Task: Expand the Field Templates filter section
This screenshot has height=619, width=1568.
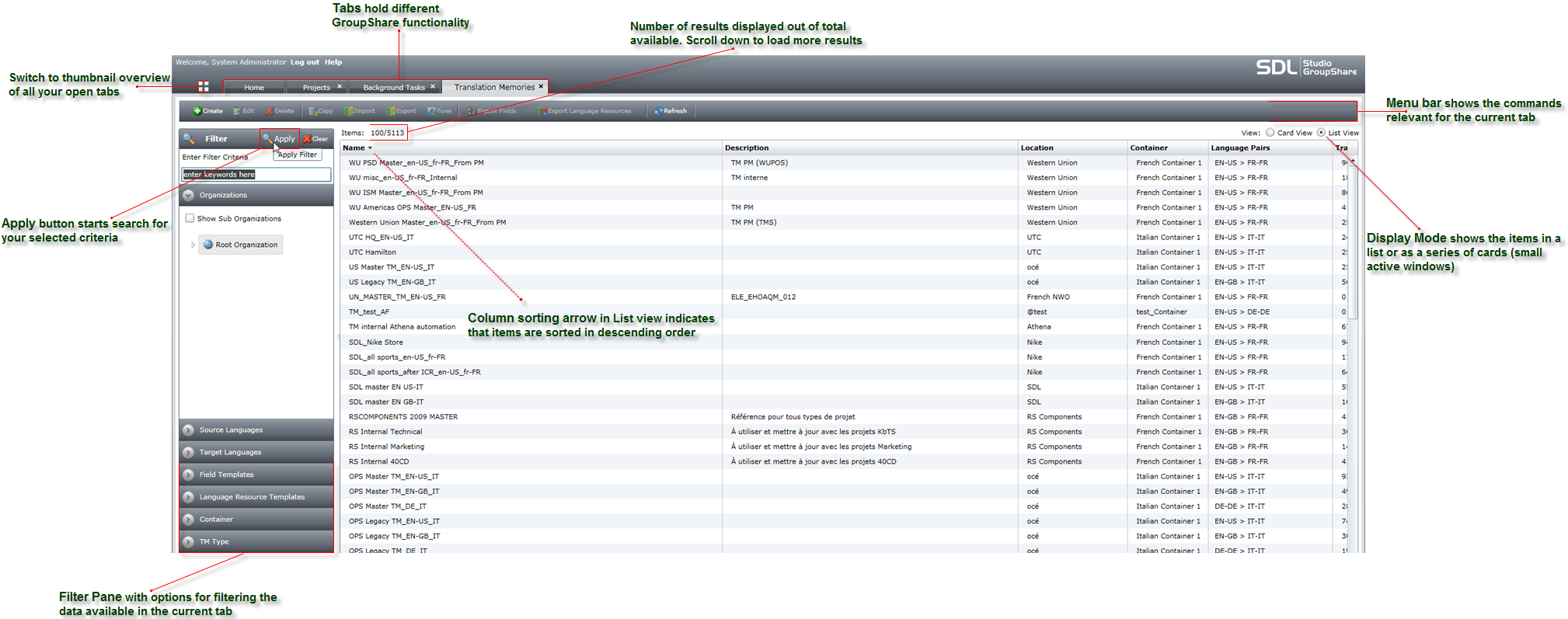Action: click(x=256, y=475)
